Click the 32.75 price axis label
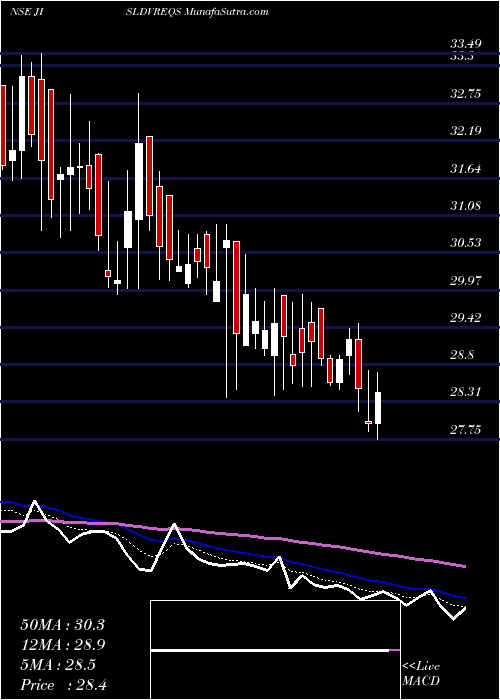Image resolution: width=500 pixels, height=700 pixels. (466, 94)
